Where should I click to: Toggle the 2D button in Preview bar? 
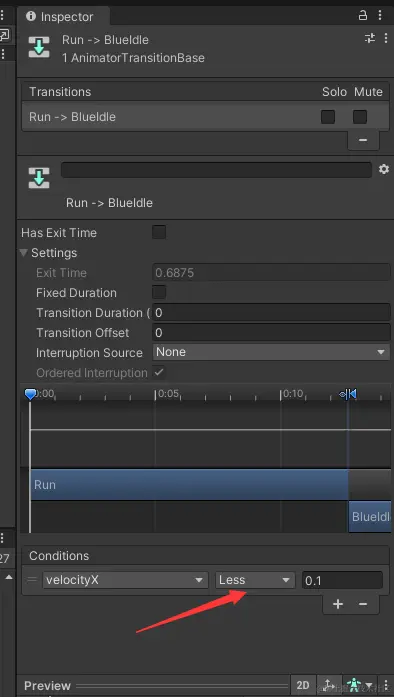coord(303,685)
